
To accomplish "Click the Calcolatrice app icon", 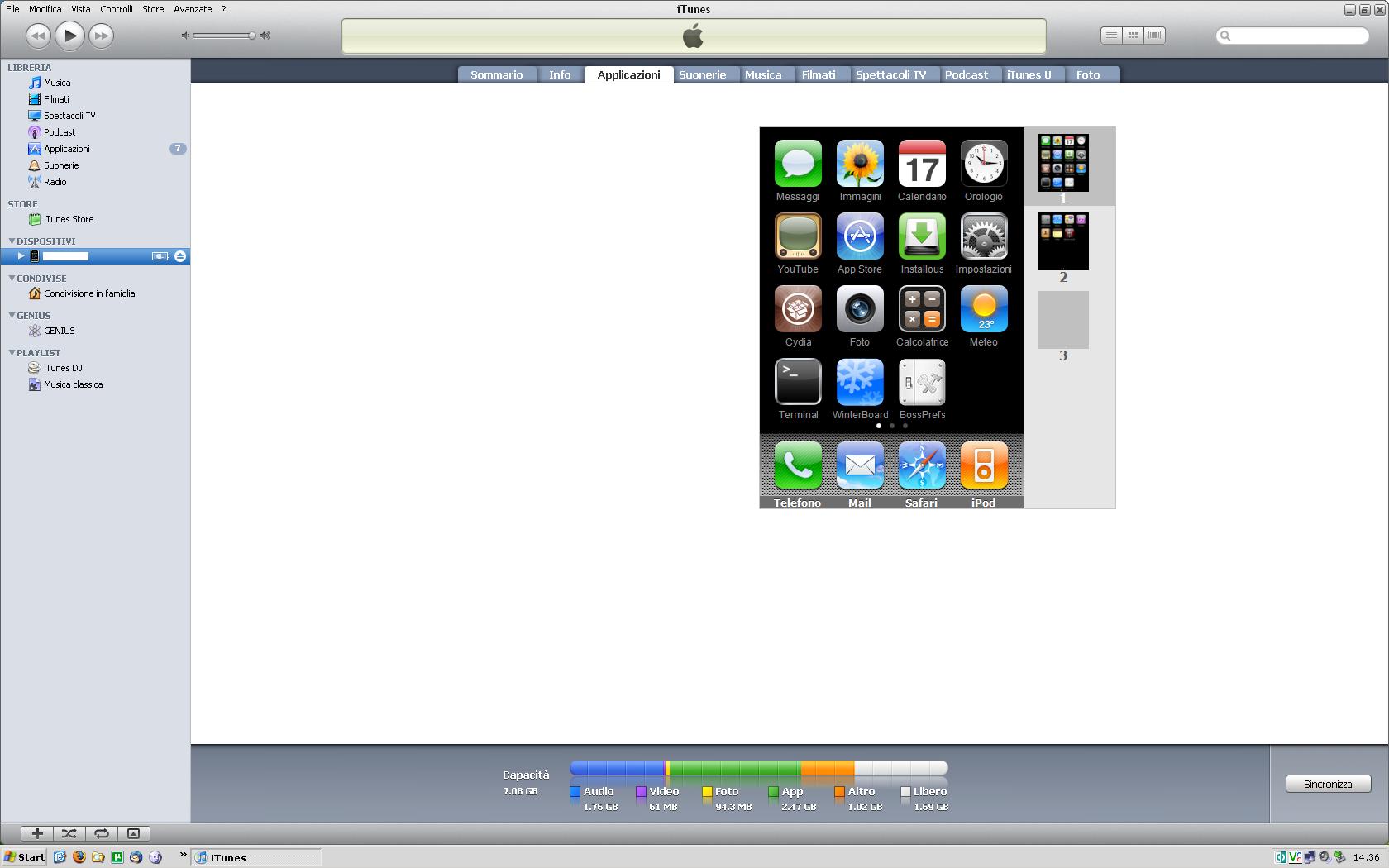I will point(922,309).
